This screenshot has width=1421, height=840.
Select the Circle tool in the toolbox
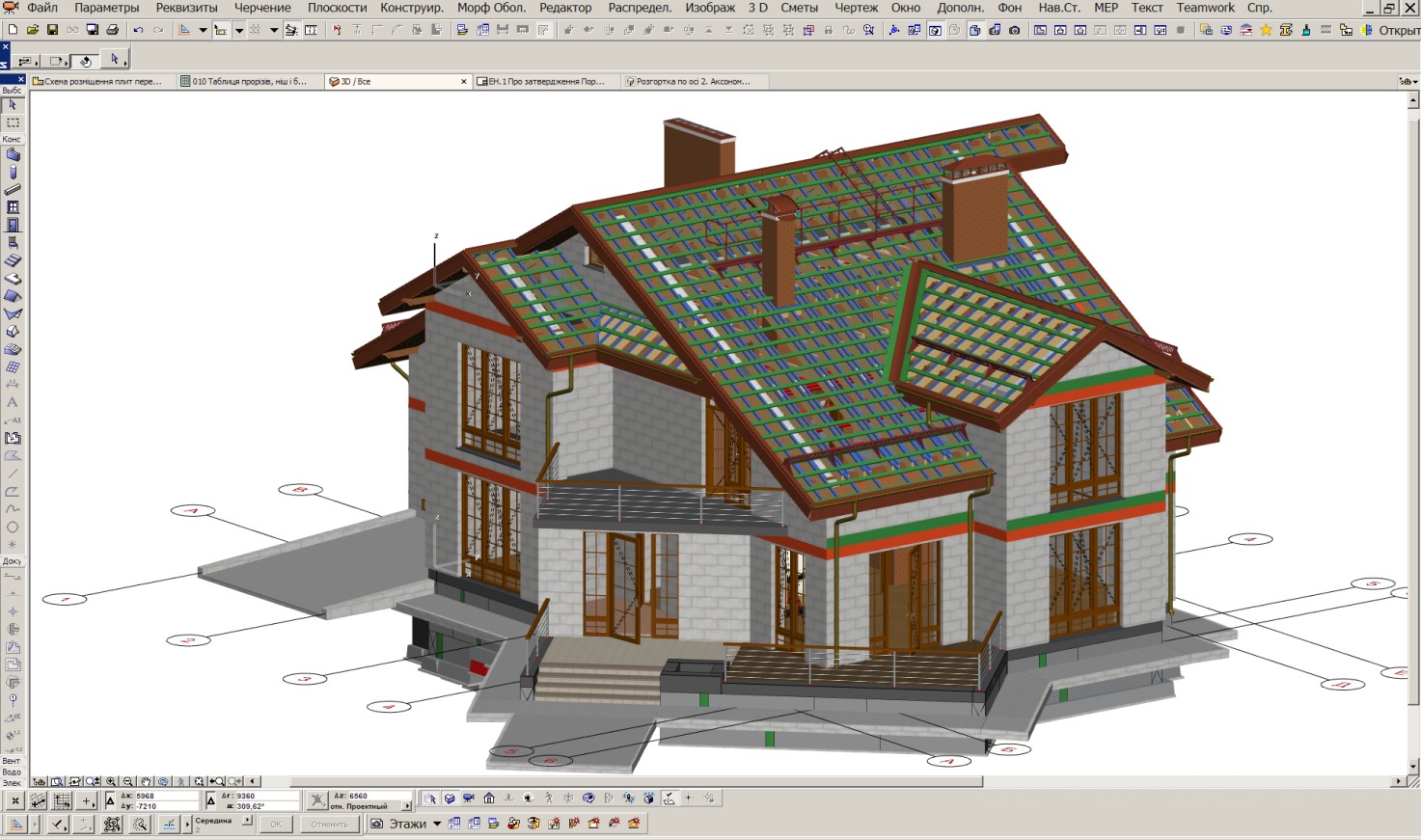(x=13, y=527)
